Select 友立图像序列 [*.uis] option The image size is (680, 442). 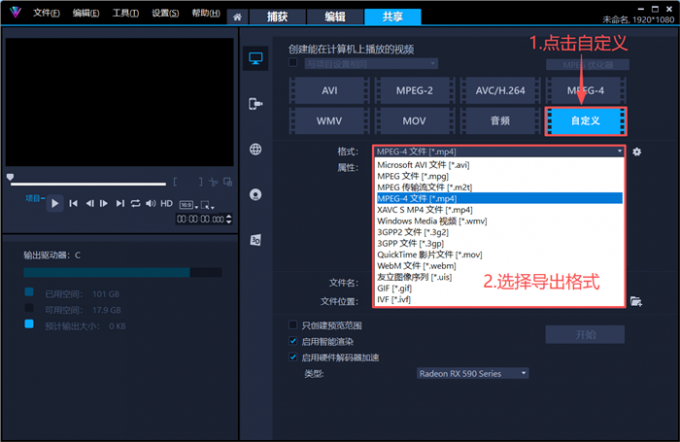click(499, 277)
